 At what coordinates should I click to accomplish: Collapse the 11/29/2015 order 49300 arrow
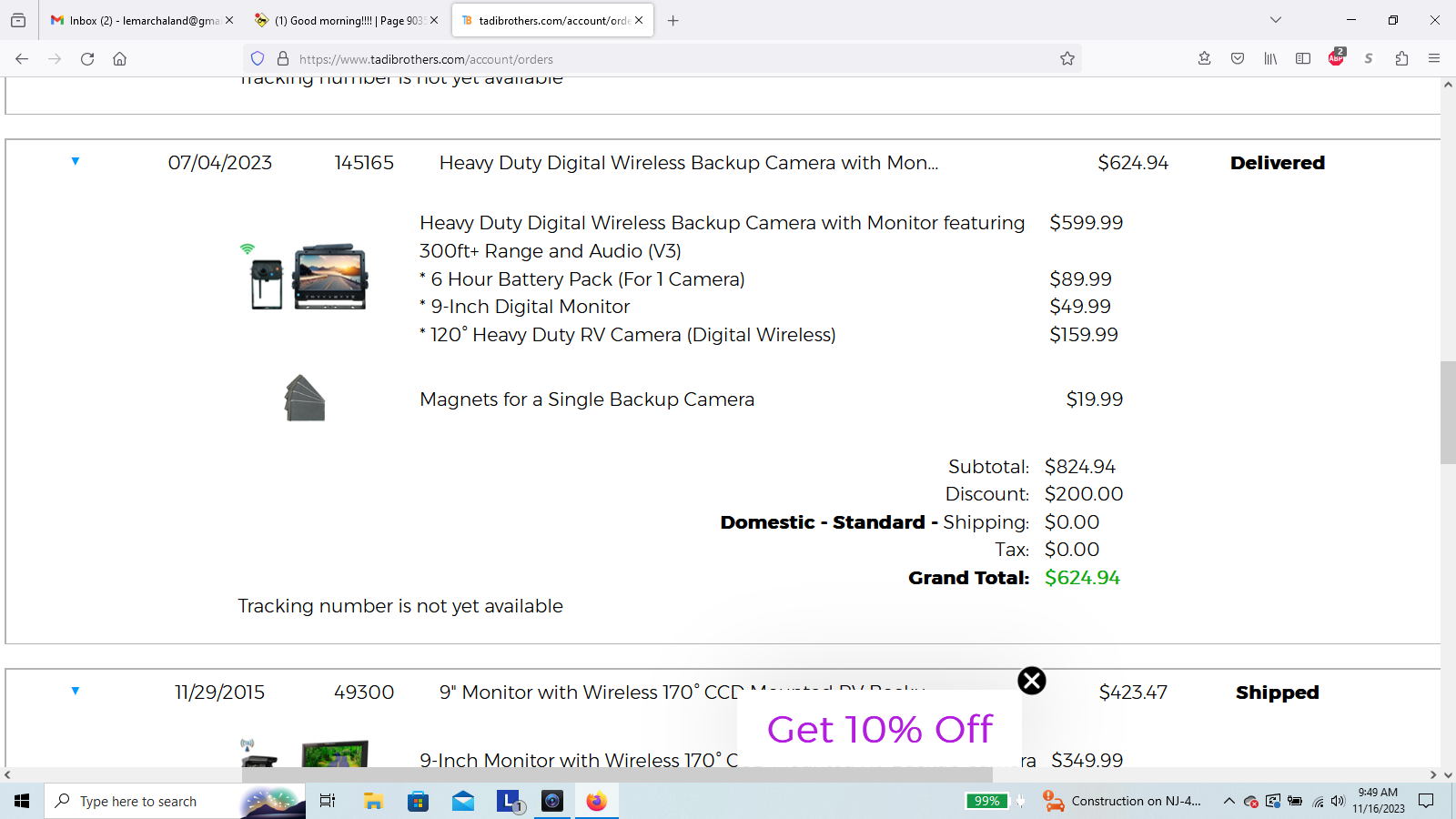[76, 692]
